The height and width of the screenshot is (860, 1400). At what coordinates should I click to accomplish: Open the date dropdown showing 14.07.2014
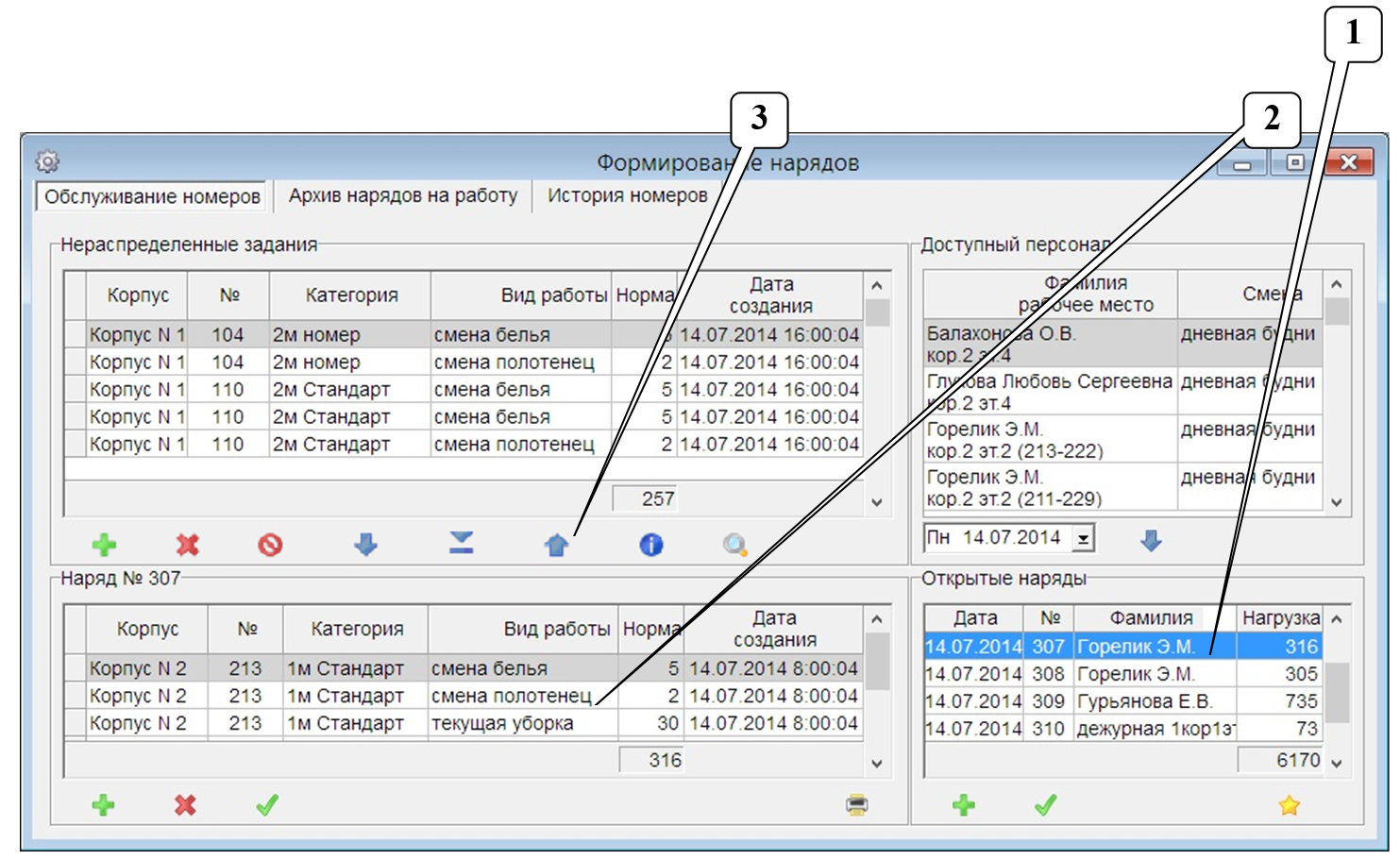point(1084,539)
